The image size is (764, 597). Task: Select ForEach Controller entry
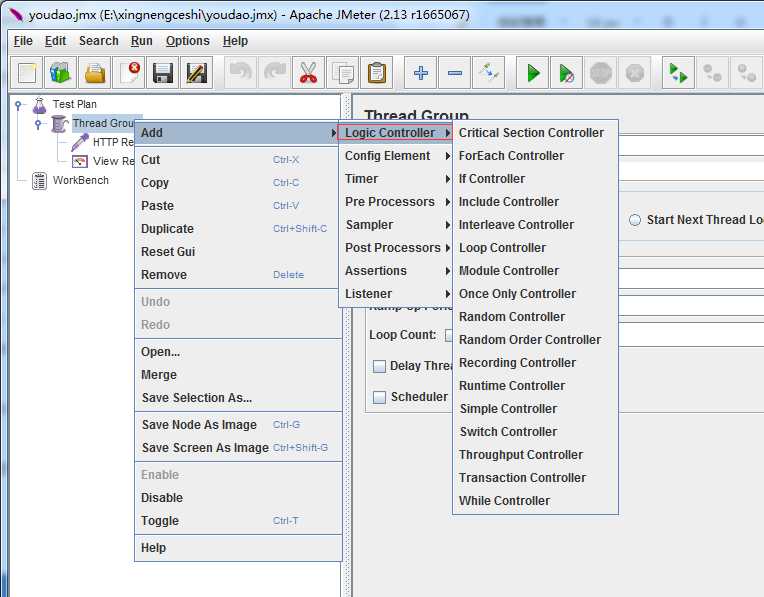tap(535, 156)
